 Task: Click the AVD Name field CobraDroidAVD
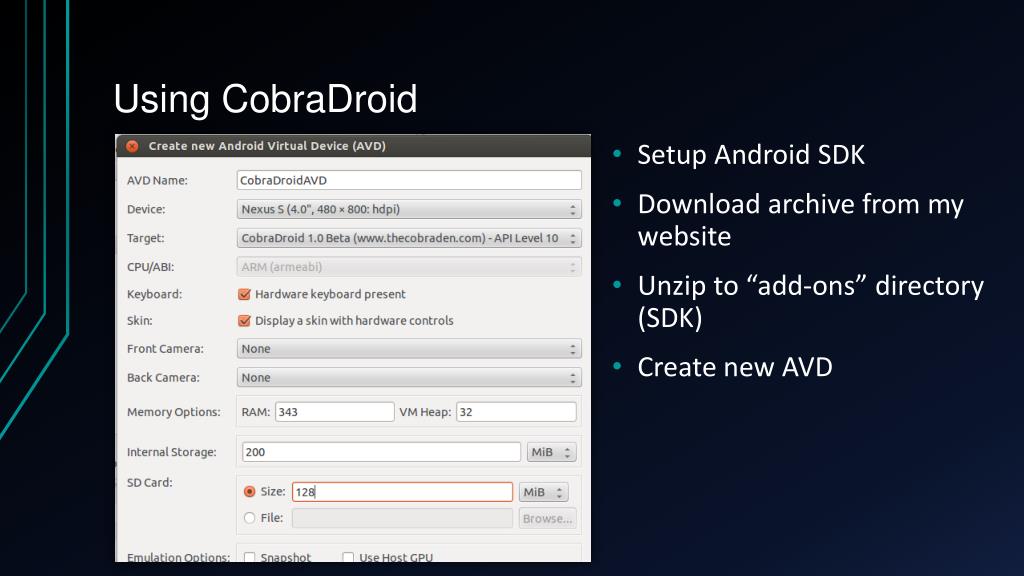409,180
